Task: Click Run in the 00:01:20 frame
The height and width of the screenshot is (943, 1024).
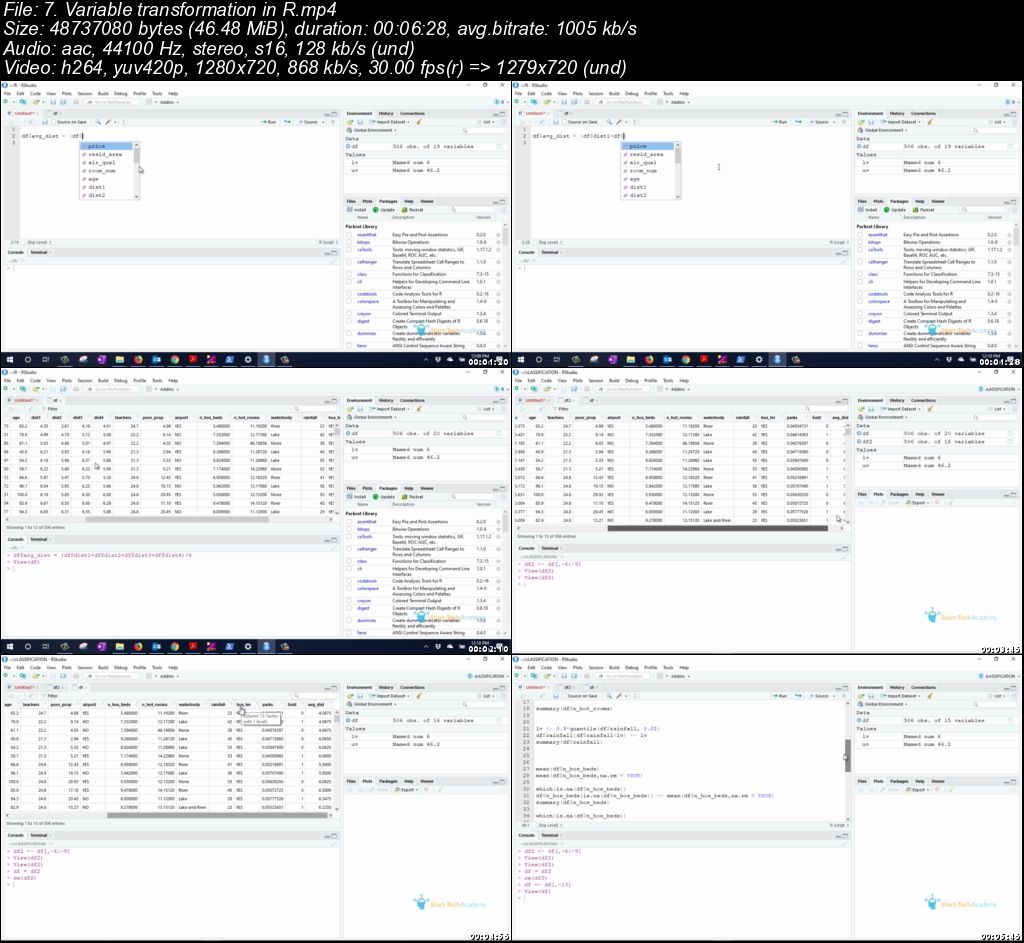Action: 268,122
